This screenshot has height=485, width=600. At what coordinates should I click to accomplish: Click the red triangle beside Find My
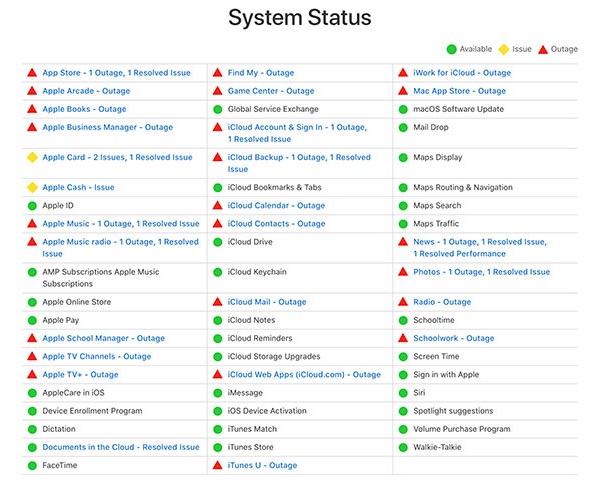[217, 73]
